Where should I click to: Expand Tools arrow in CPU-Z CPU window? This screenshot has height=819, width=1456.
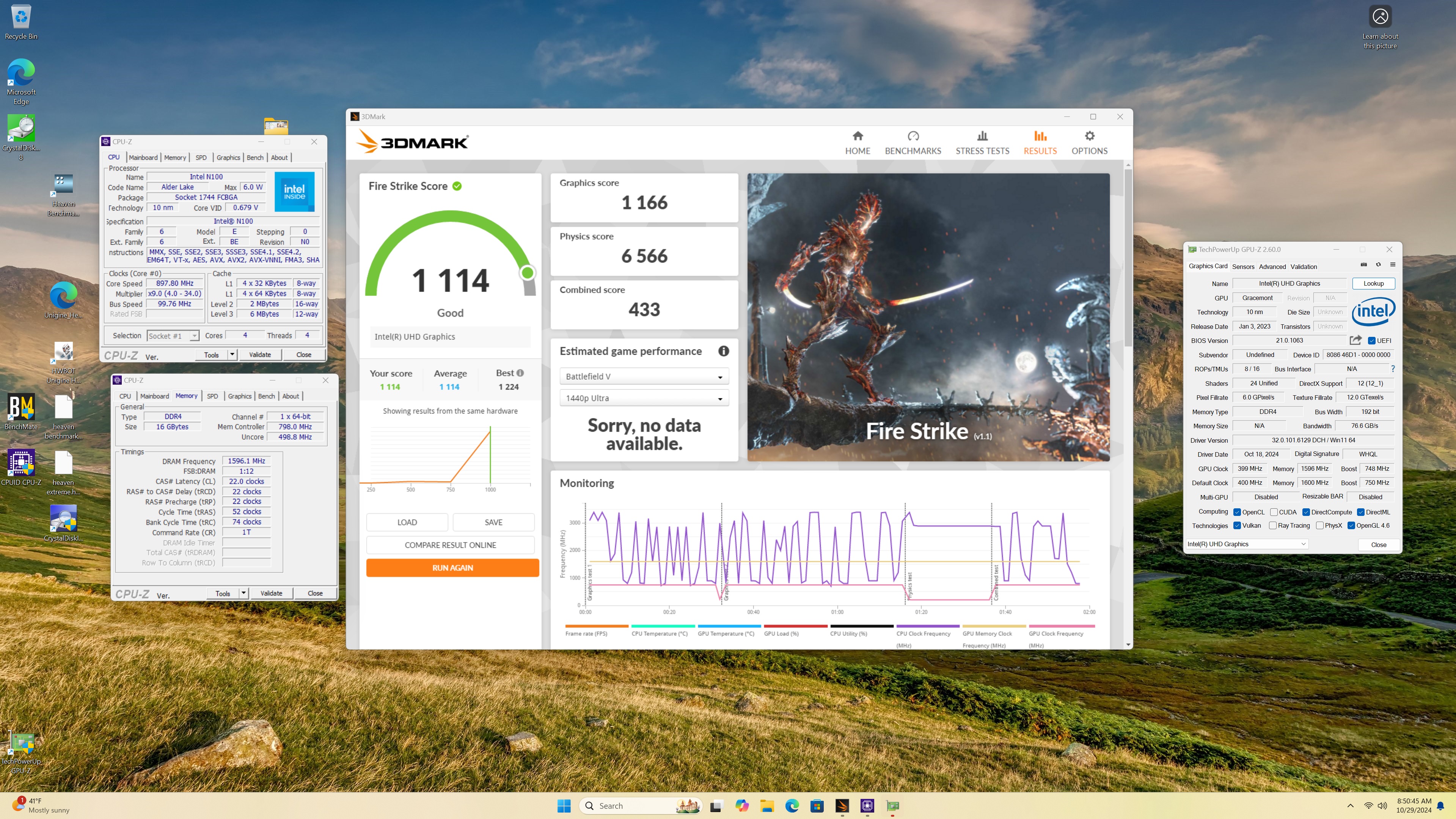pyautogui.click(x=232, y=354)
